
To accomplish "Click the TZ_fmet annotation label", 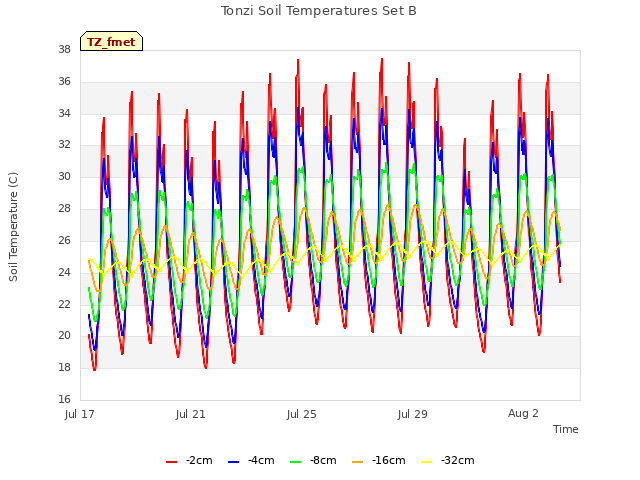I will tap(111, 42).
